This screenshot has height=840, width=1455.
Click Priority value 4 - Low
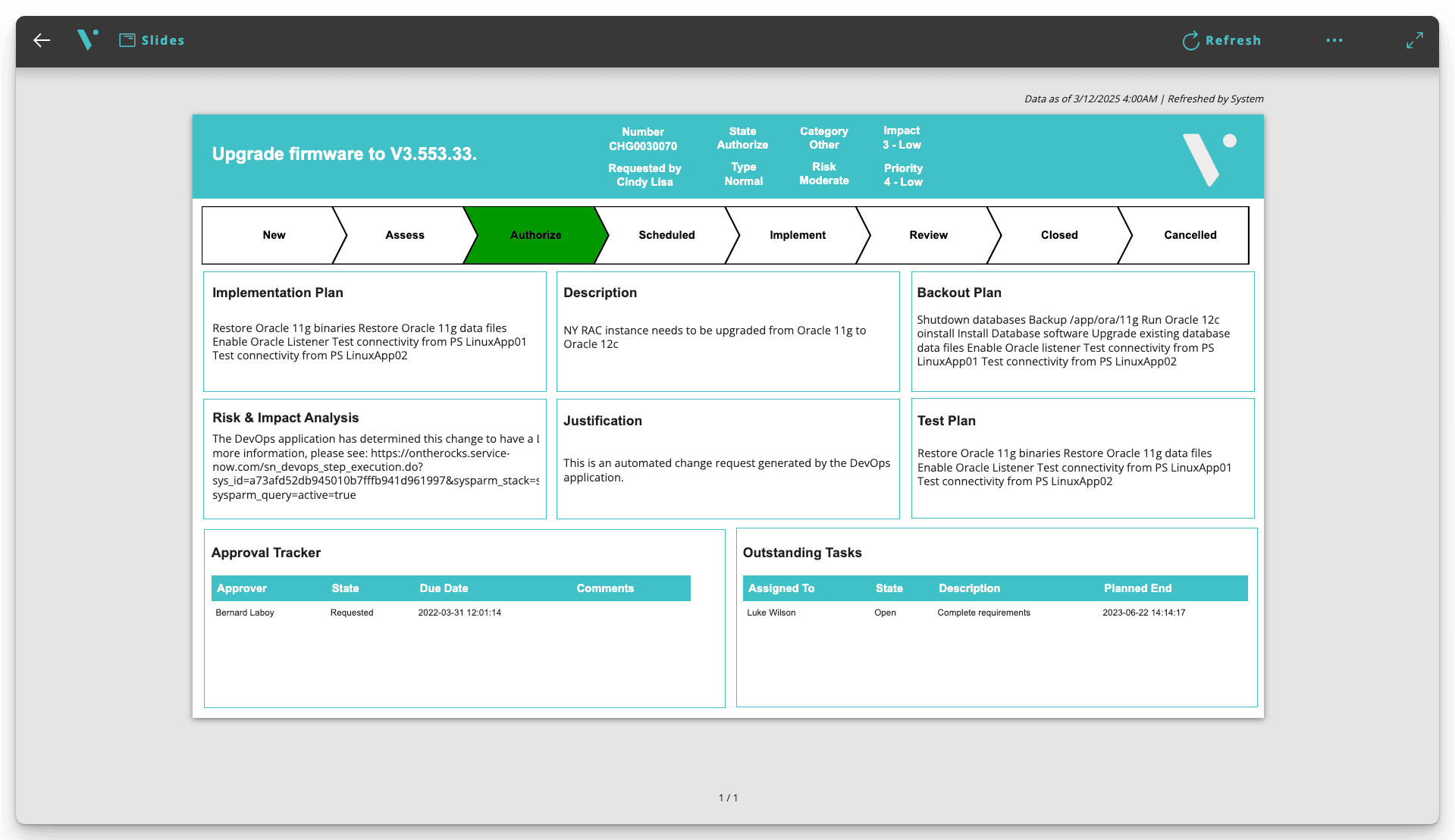pos(903,182)
